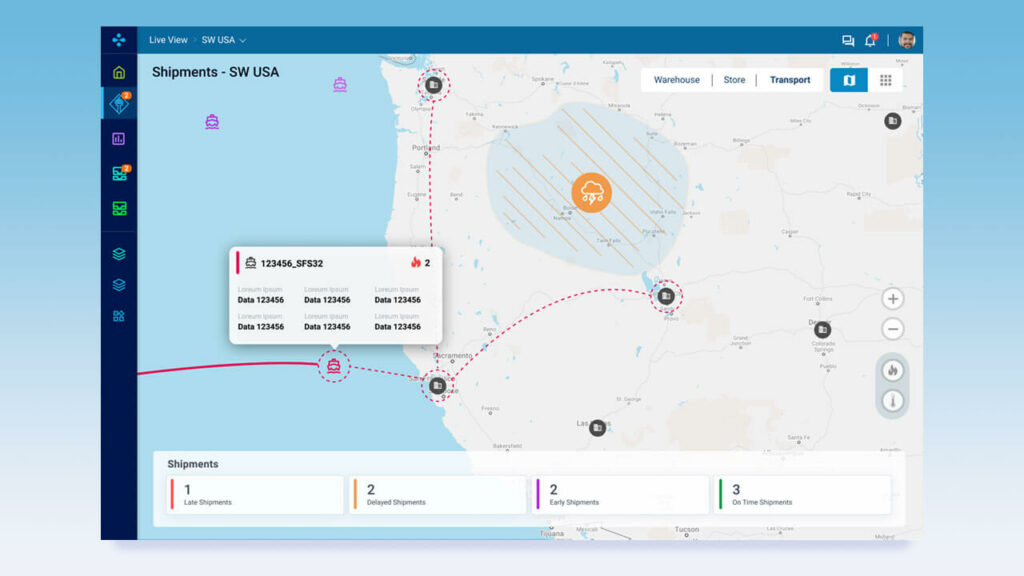
Task: Go to the Home icon in sidebar
Action: tap(119, 72)
